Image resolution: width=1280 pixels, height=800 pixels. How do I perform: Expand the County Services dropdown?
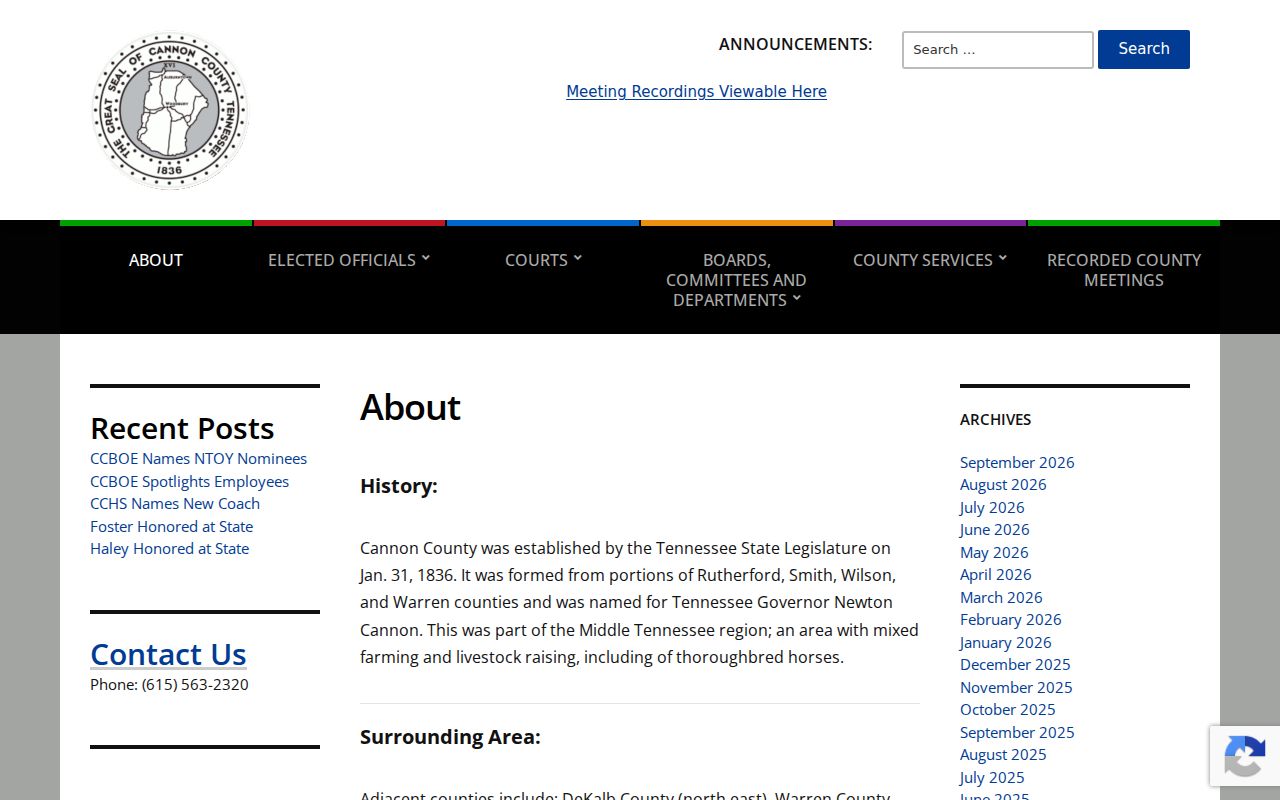point(930,260)
